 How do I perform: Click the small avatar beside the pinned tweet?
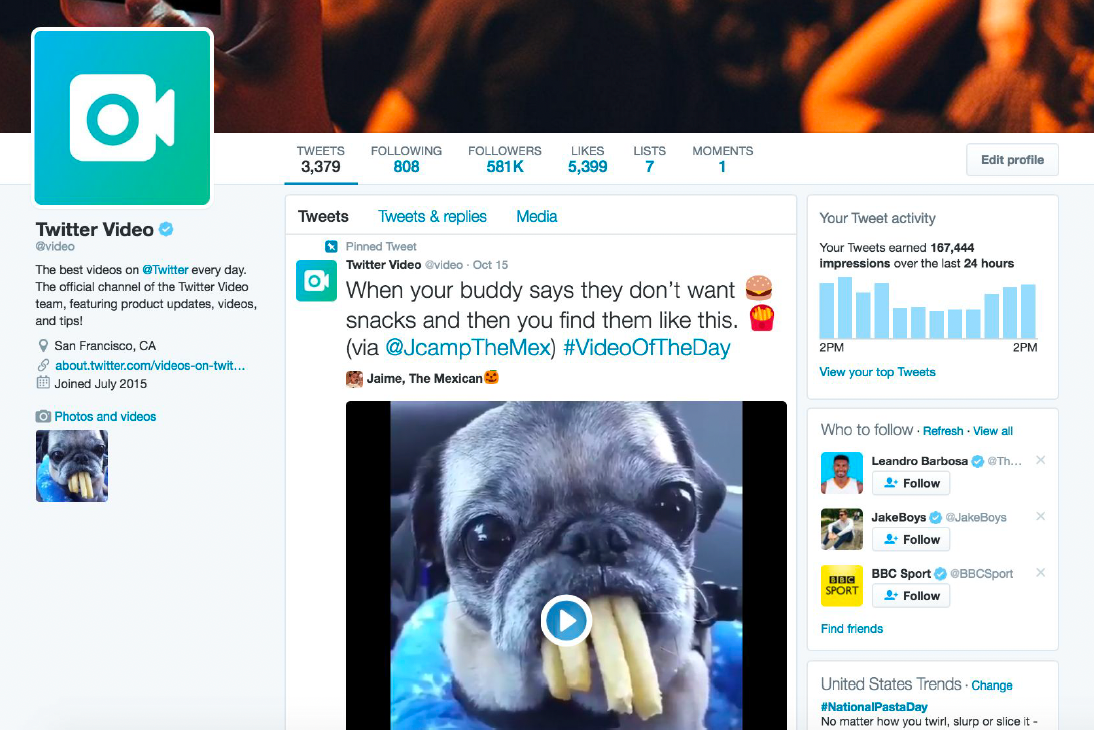point(316,281)
